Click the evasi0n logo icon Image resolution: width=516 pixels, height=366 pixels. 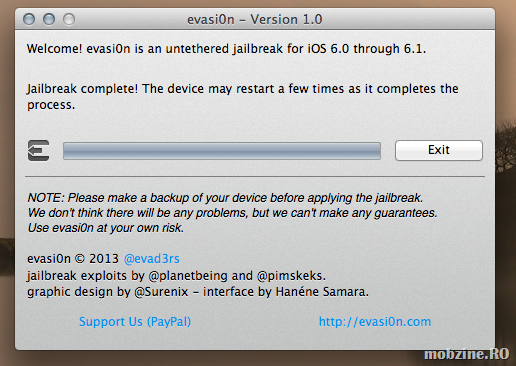point(39,150)
